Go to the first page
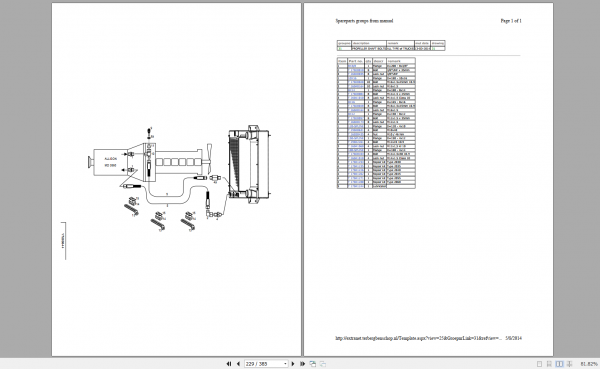 pos(229,364)
